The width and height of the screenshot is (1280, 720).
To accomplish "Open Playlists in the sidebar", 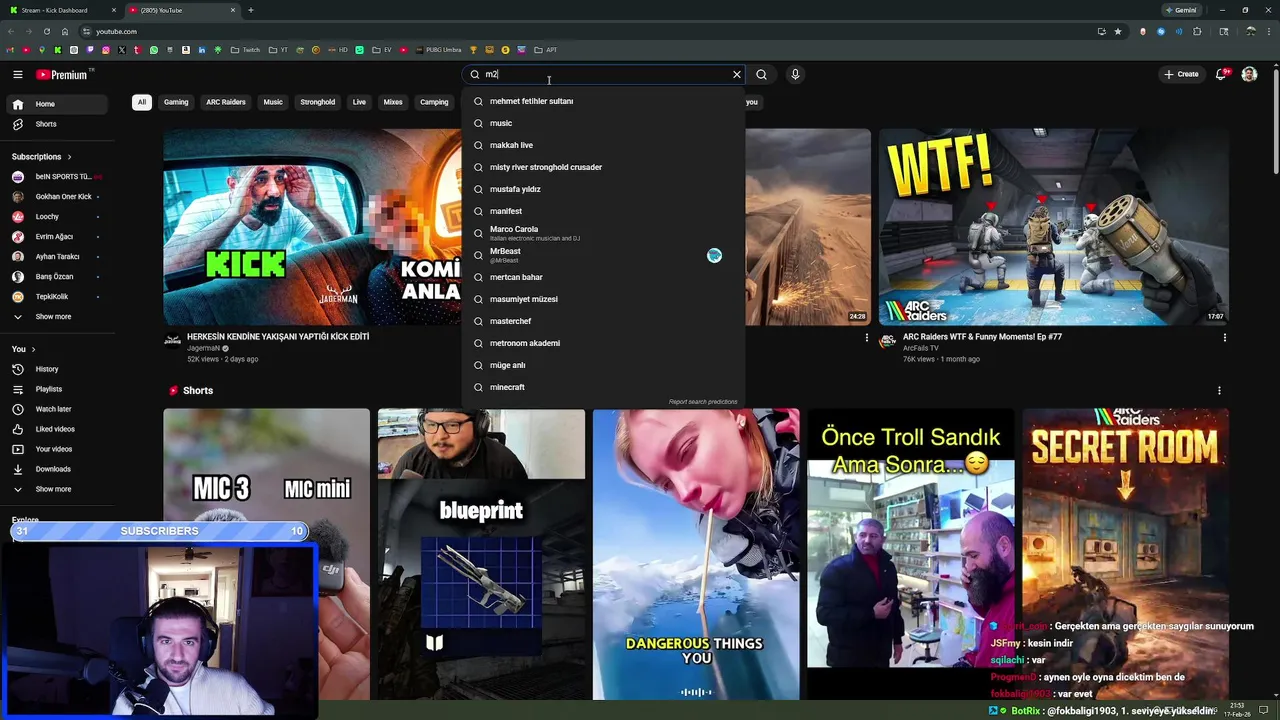I will [x=57, y=389].
